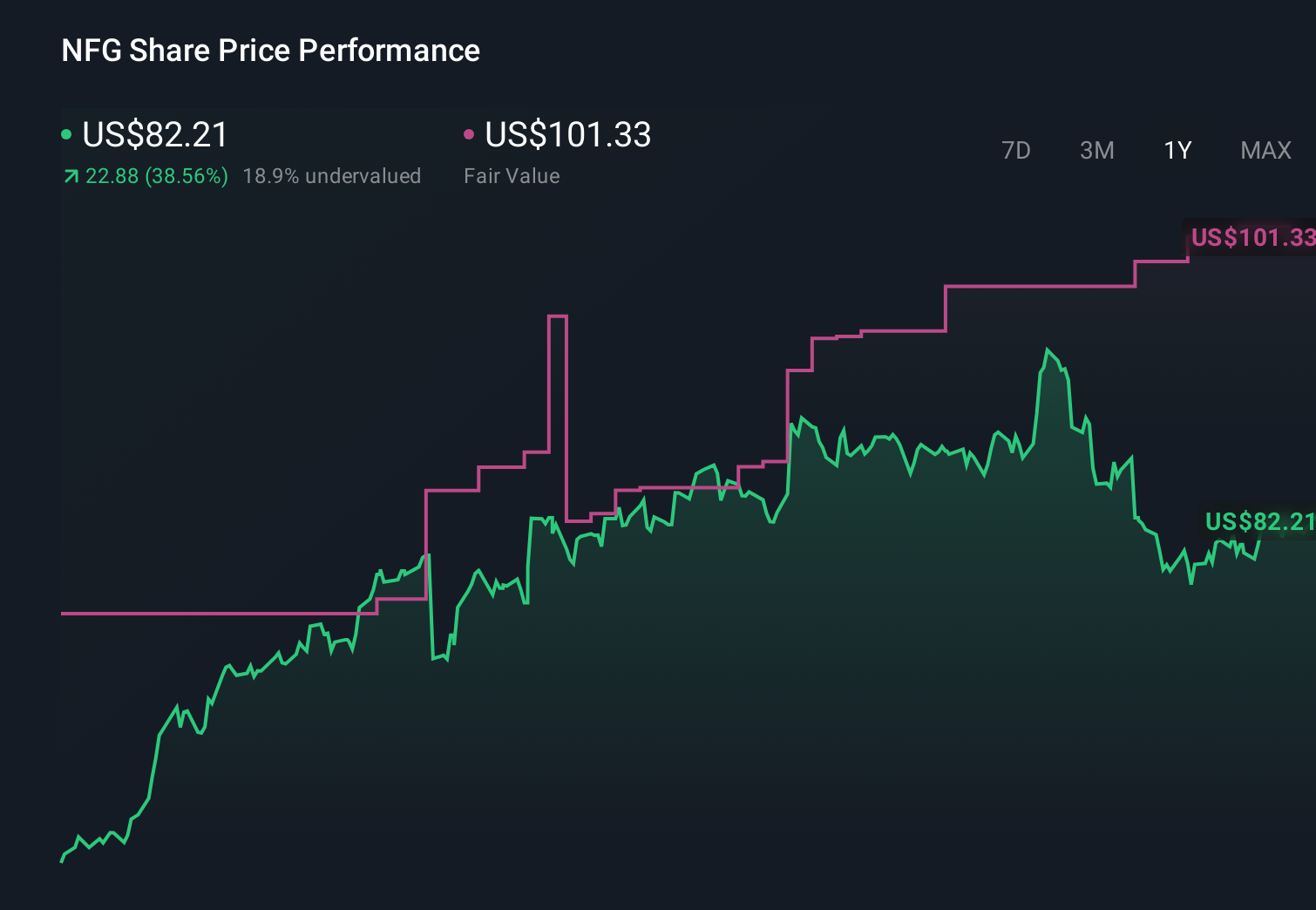This screenshot has height=910, width=1316.
Task: Click the pink Fair Value step line
Action: [x=1046, y=288]
